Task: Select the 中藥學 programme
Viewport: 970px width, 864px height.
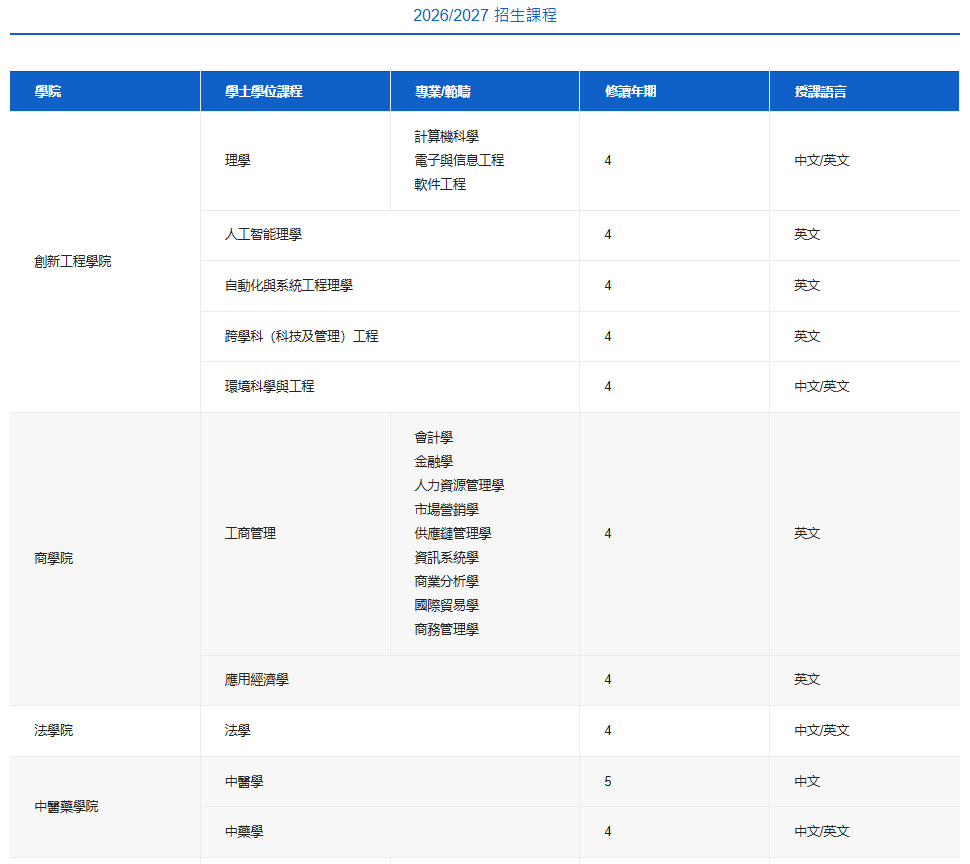Action: pos(244,831)
